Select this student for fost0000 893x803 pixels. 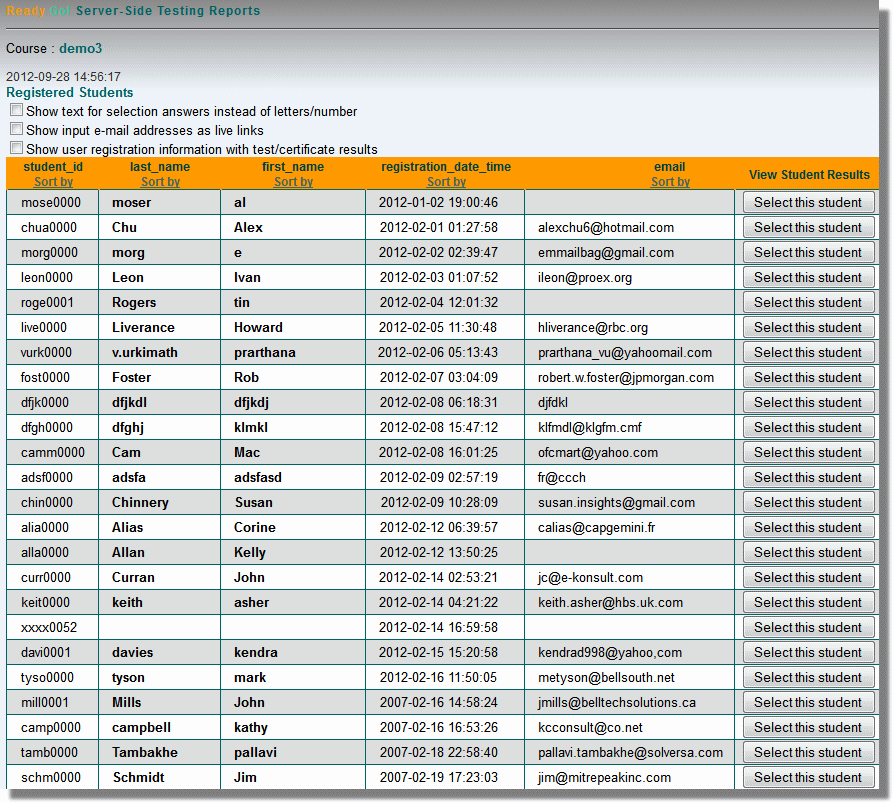click(808, 378)
